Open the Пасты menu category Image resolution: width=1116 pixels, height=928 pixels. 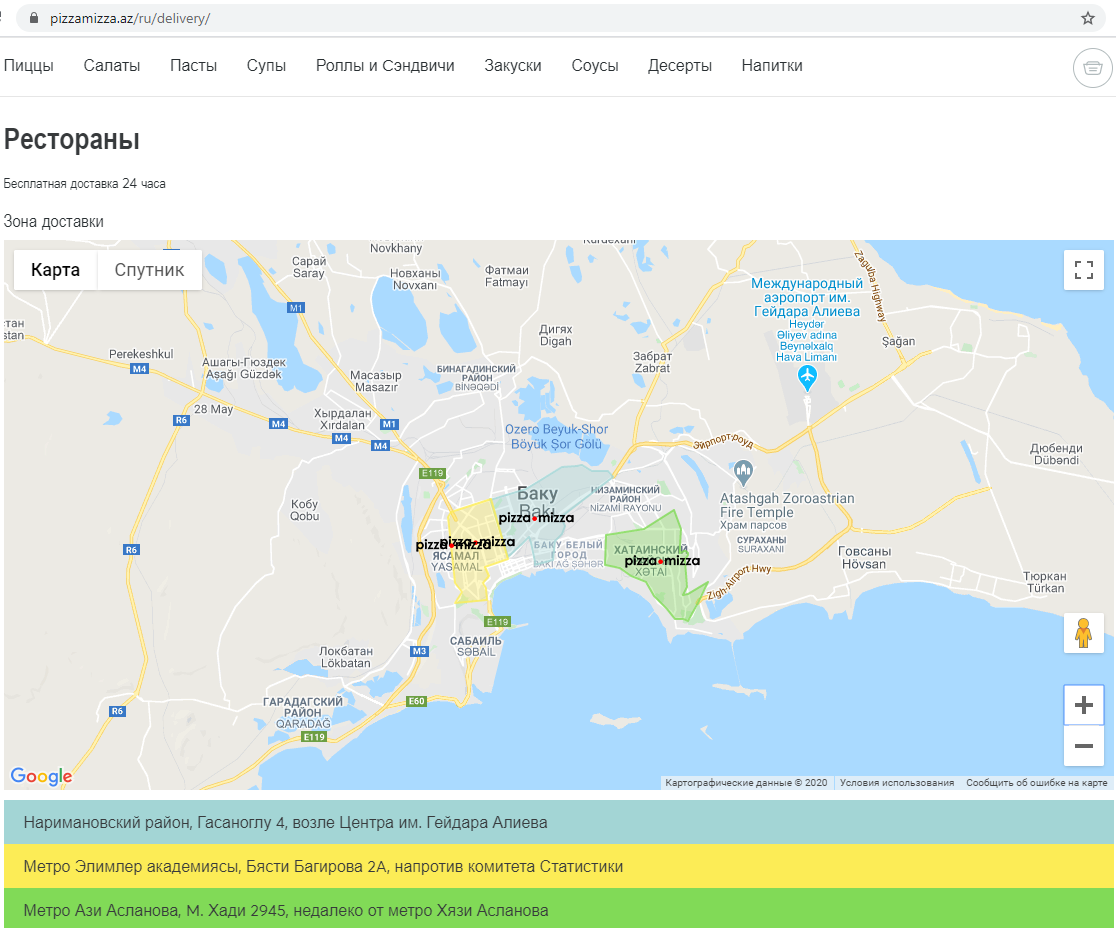(x=194, y=65)
